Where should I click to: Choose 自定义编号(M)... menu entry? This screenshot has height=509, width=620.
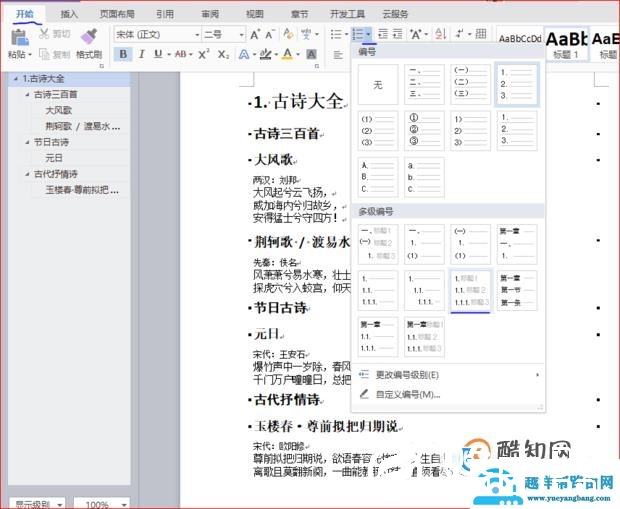coord(448,394)
